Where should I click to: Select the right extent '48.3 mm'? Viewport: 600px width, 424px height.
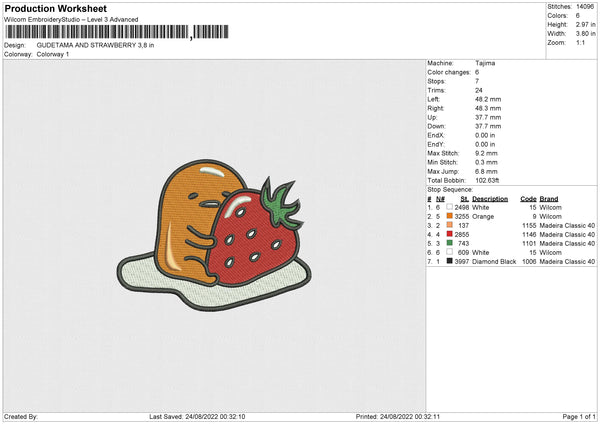point(488,108)
